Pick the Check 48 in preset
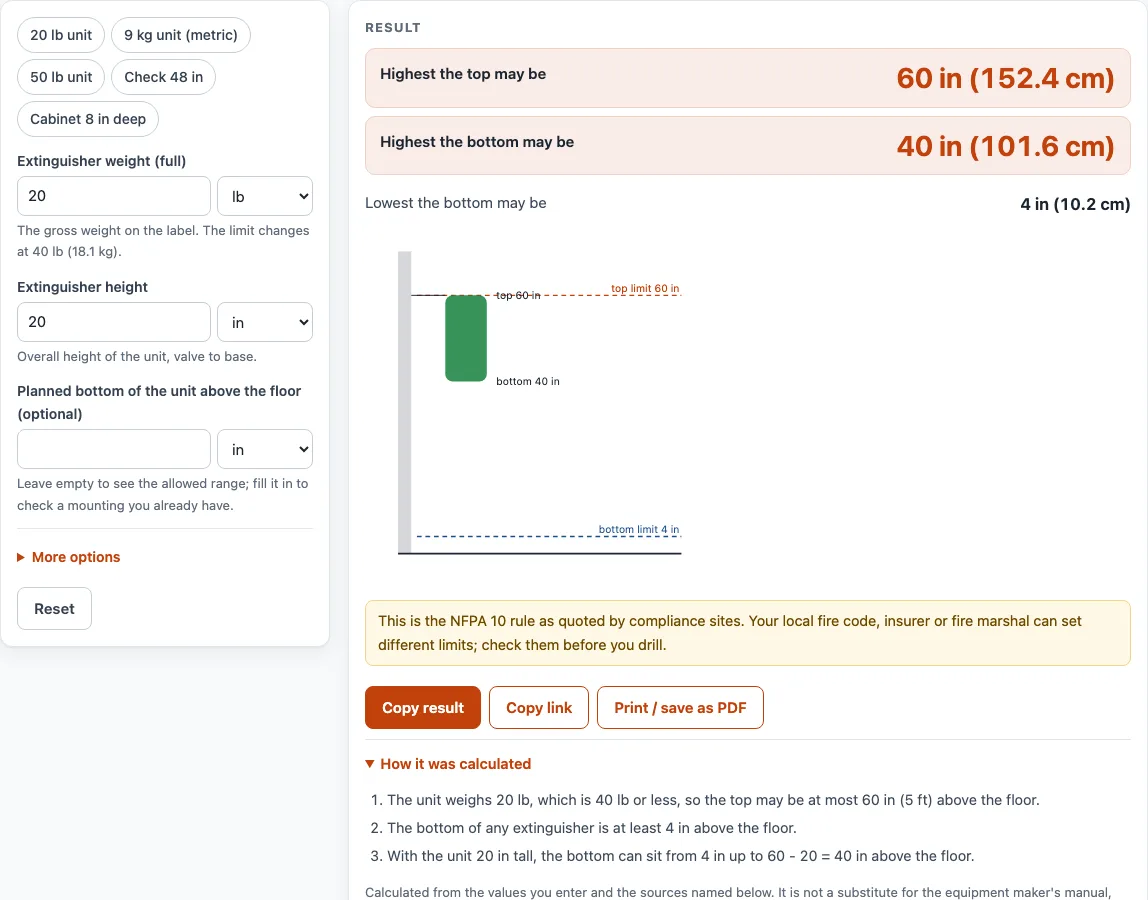 (x=163, y=77)
